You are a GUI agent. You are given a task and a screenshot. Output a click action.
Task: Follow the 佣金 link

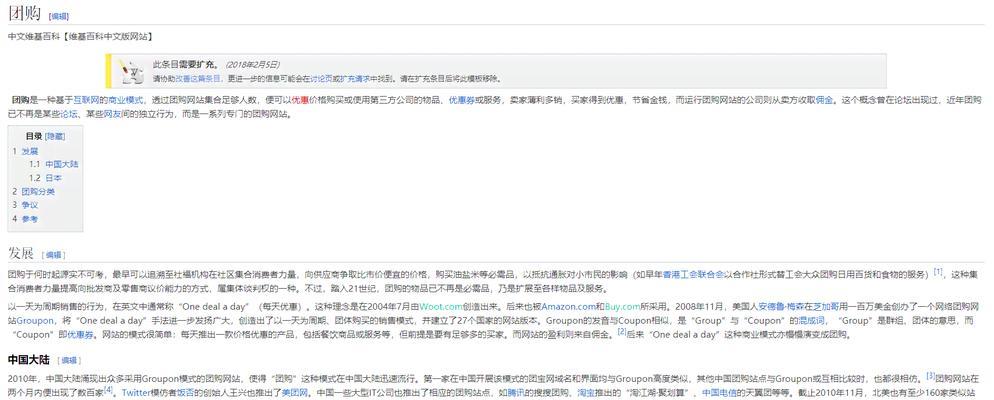(x=825, y=100)
